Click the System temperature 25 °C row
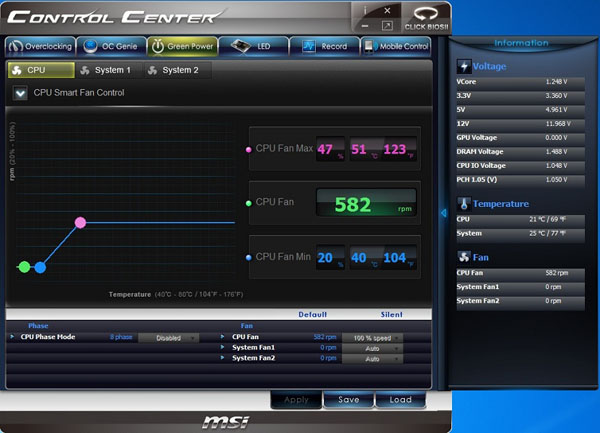 520,233
